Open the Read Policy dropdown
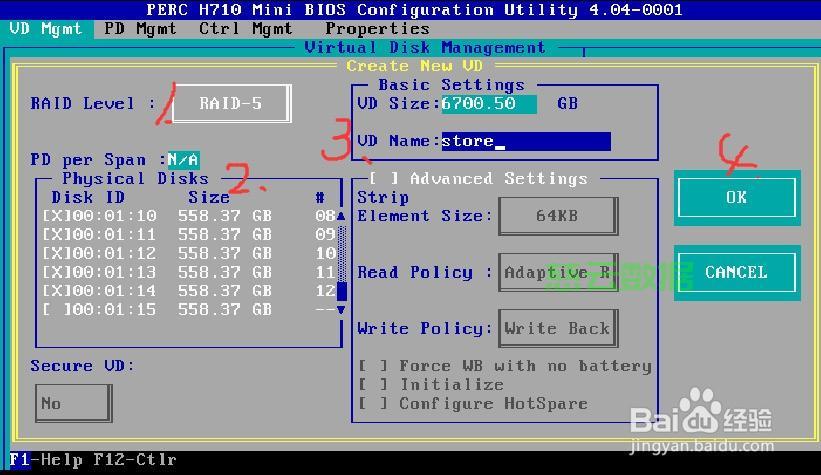821x475 pixels. 555,273
